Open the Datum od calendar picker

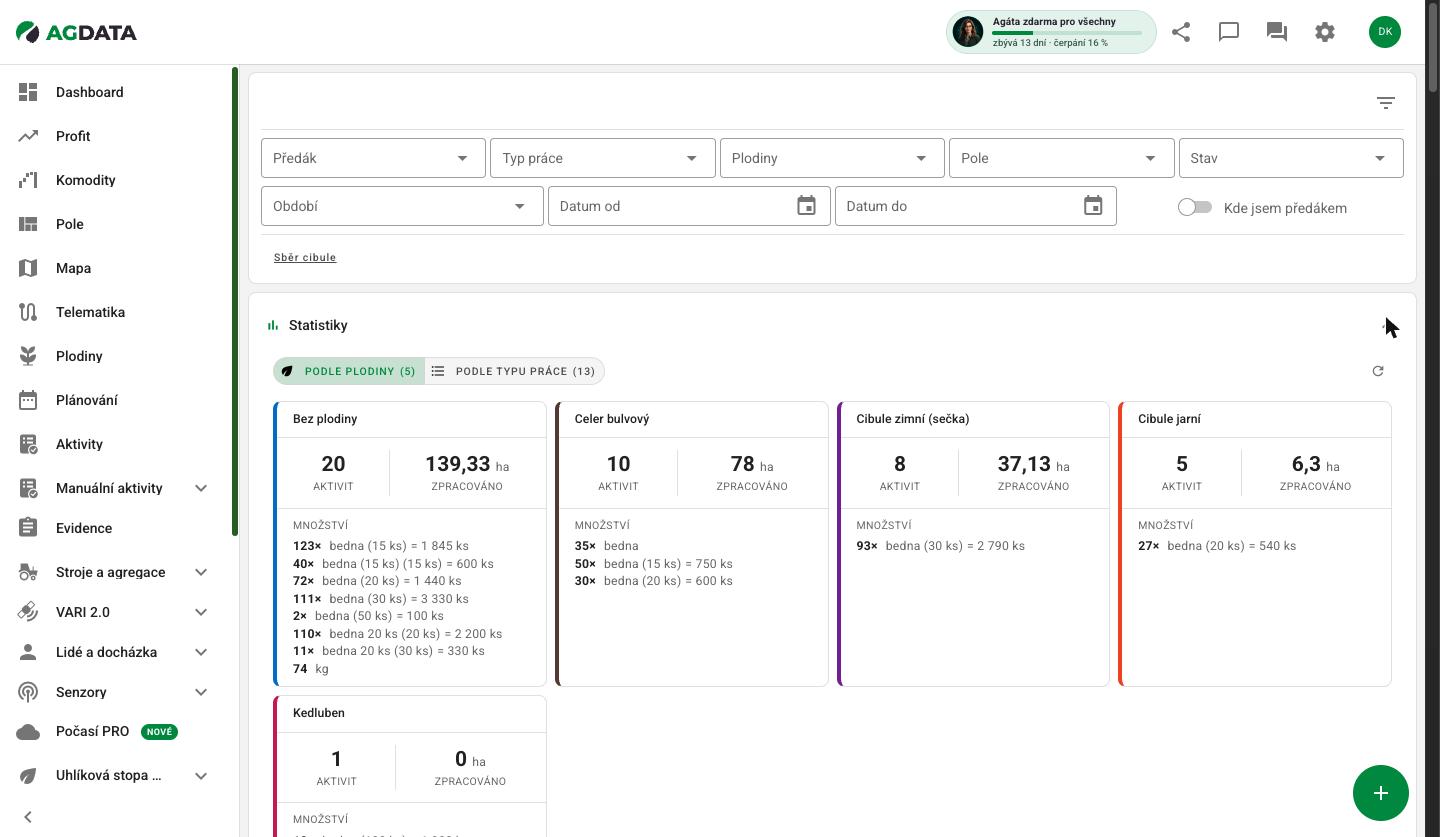[806, 206]
